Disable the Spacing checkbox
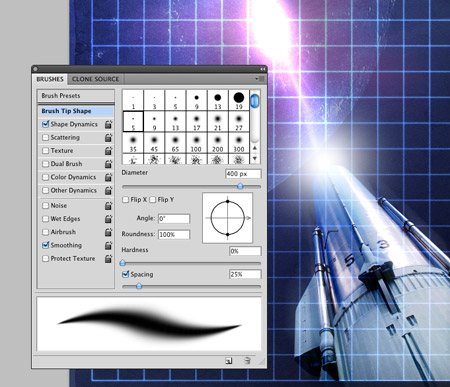The height and width of the screenshot is (387, 450). tap(125, 274)
